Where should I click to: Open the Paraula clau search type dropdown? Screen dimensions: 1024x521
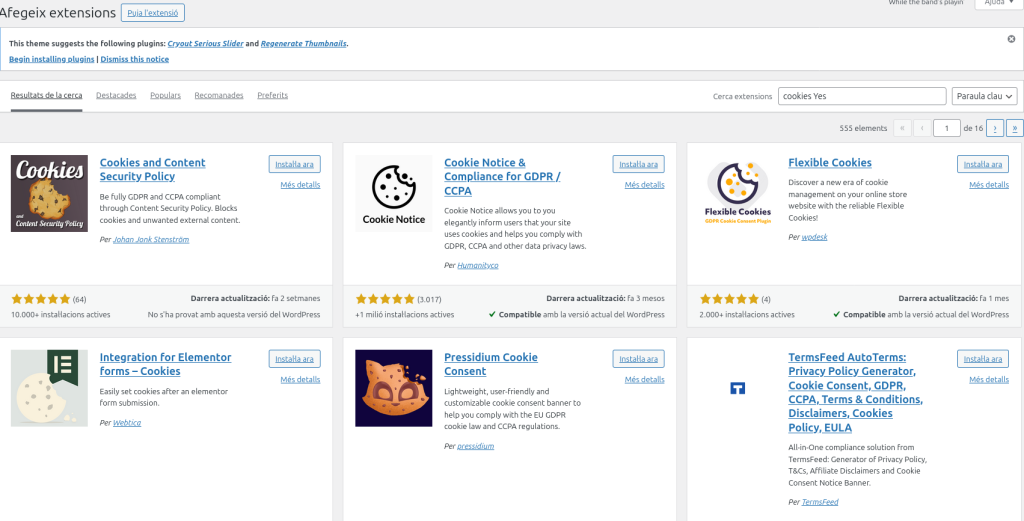pos(984,96)
